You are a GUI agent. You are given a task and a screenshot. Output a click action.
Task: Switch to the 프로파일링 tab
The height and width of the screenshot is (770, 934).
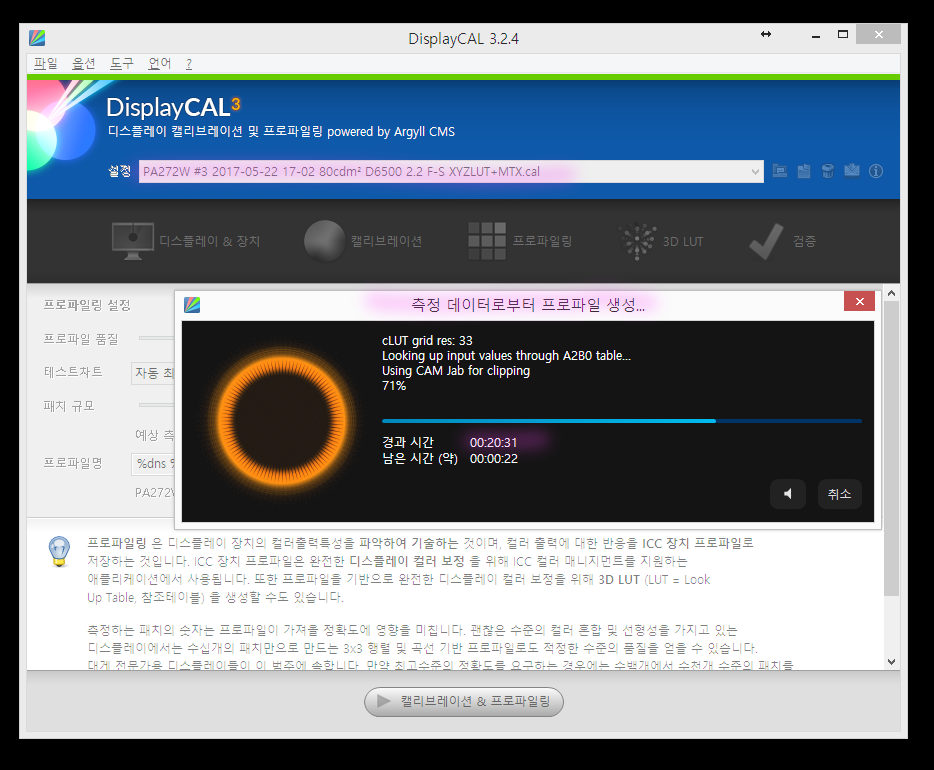pos(520,241)
